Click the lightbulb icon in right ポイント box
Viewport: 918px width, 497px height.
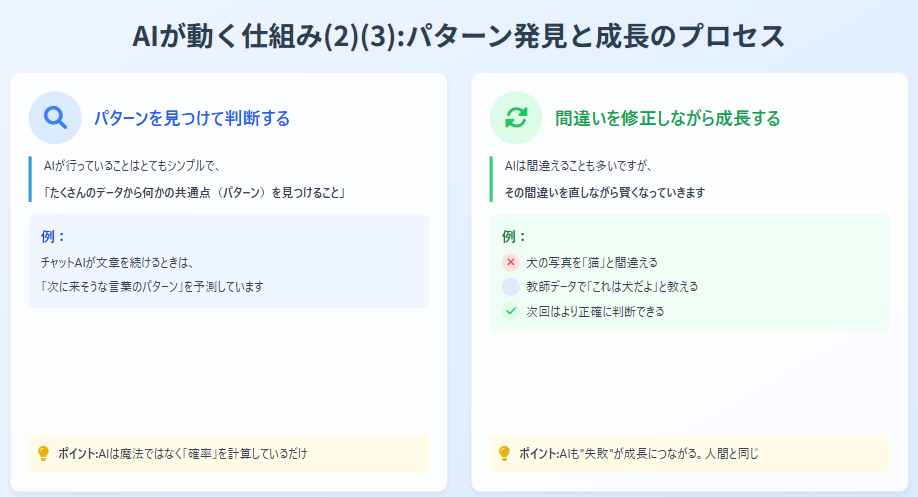tap(504, 453)
